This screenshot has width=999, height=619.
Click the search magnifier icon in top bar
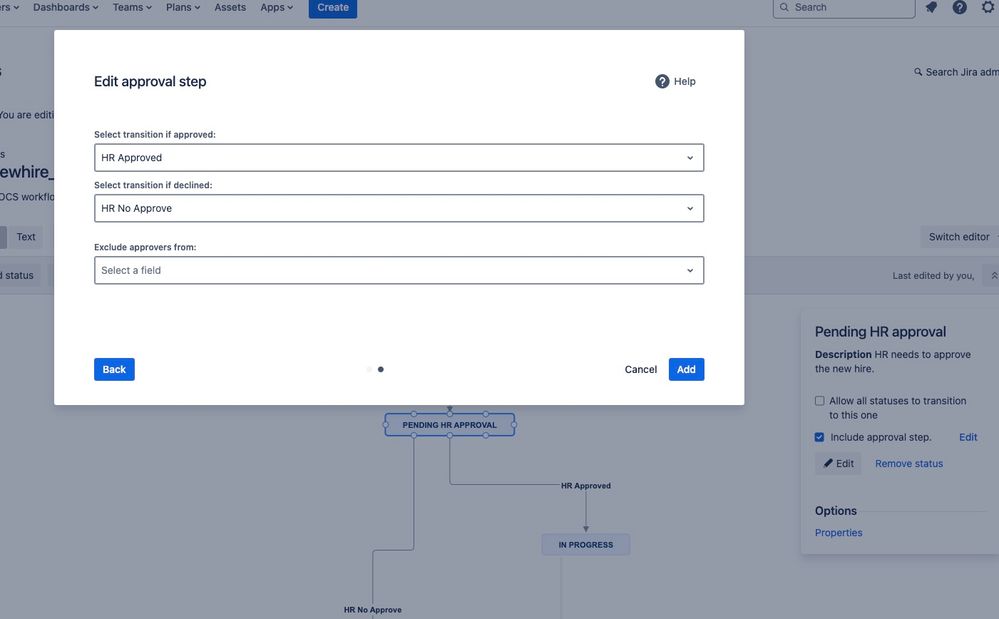point(784,8)
